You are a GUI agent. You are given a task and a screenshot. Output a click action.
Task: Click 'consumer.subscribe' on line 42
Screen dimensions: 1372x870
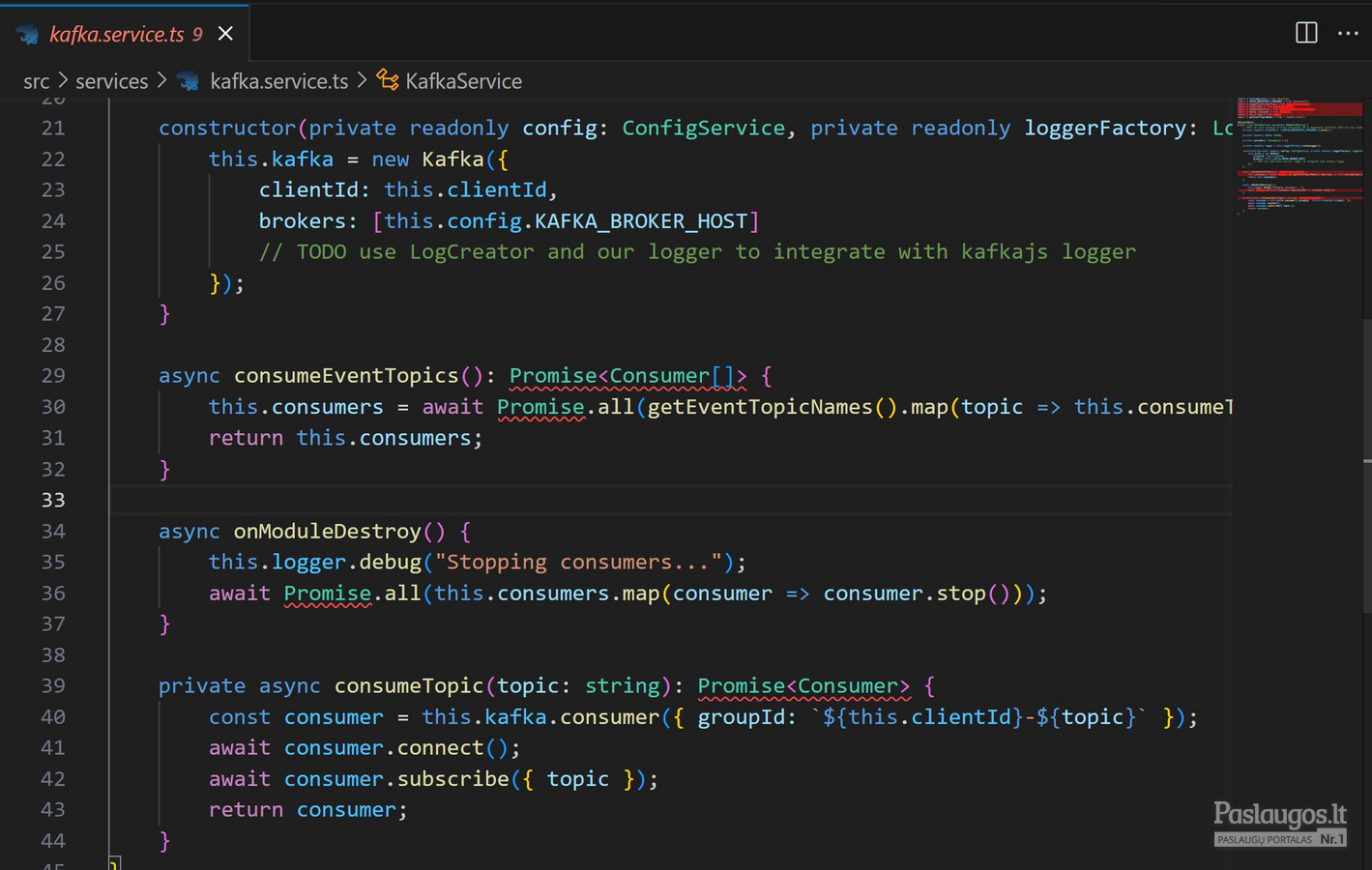(395, 778)
